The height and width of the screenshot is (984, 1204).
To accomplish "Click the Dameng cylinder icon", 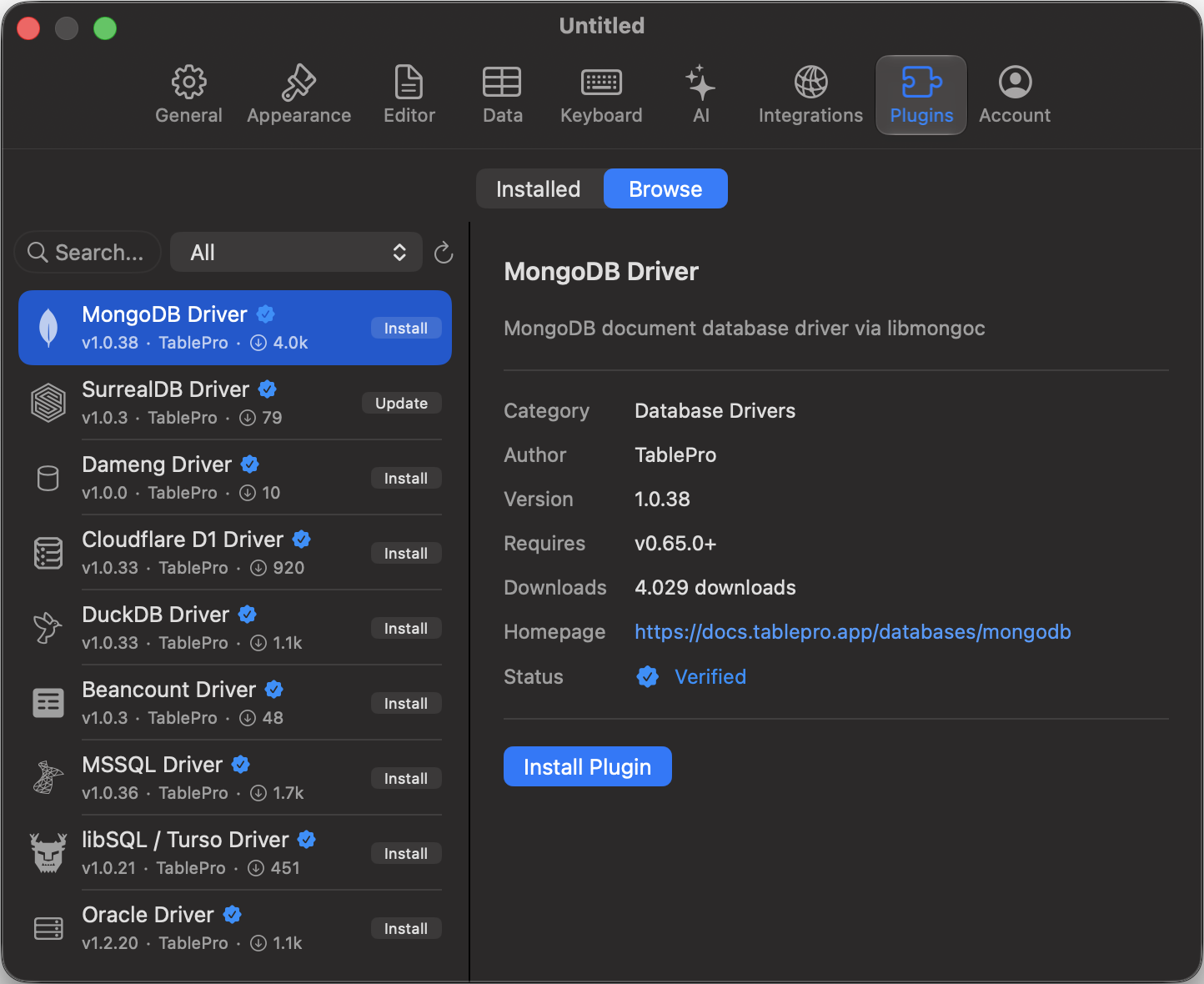I will (48, 479).
